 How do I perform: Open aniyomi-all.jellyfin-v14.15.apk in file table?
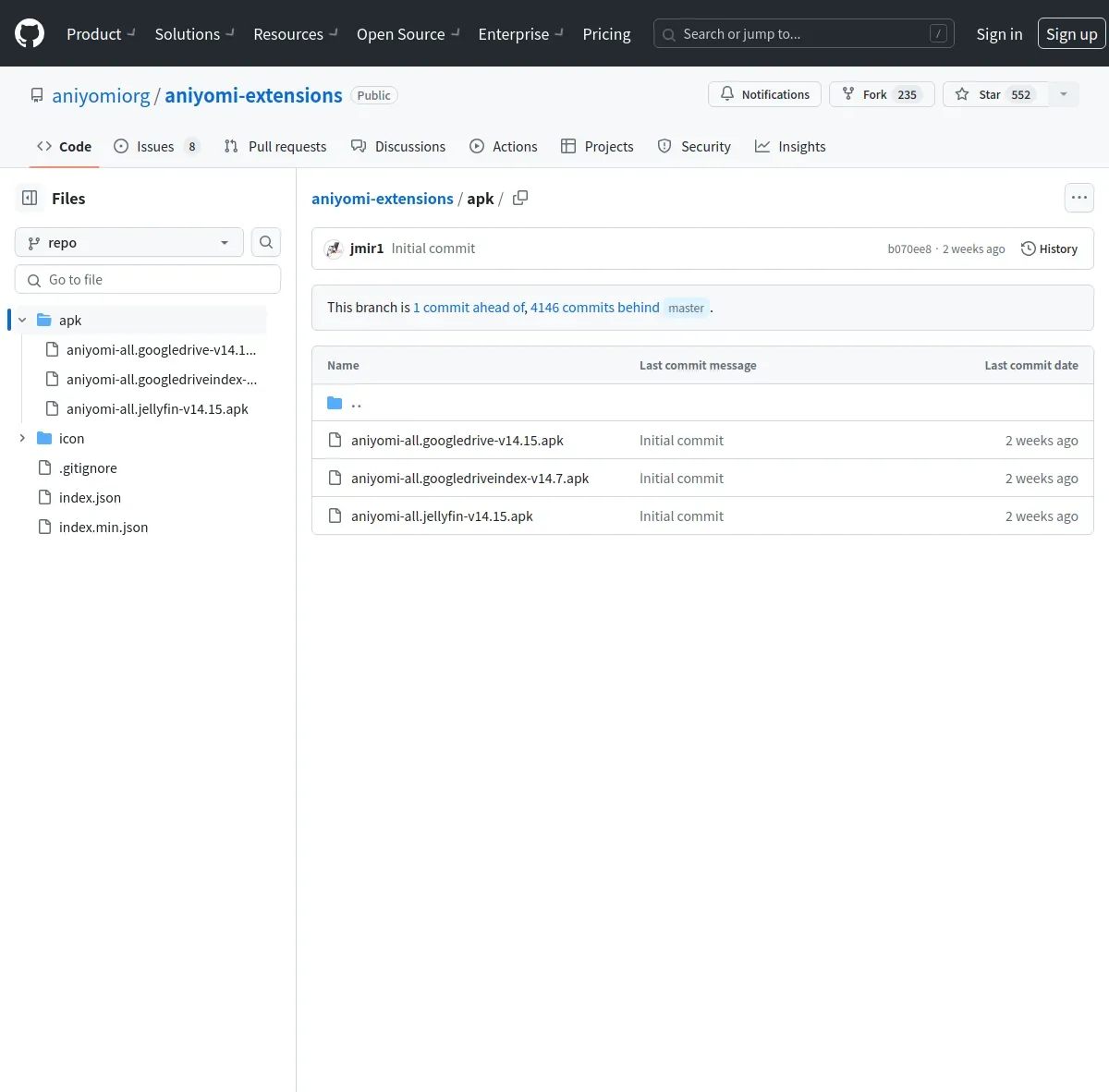[x=442, y=516]
